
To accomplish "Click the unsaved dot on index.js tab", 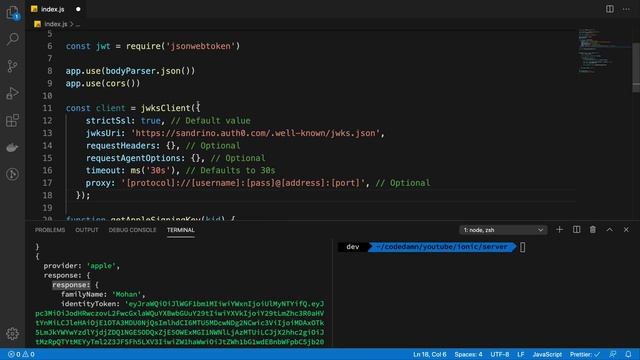I will 78,9.
